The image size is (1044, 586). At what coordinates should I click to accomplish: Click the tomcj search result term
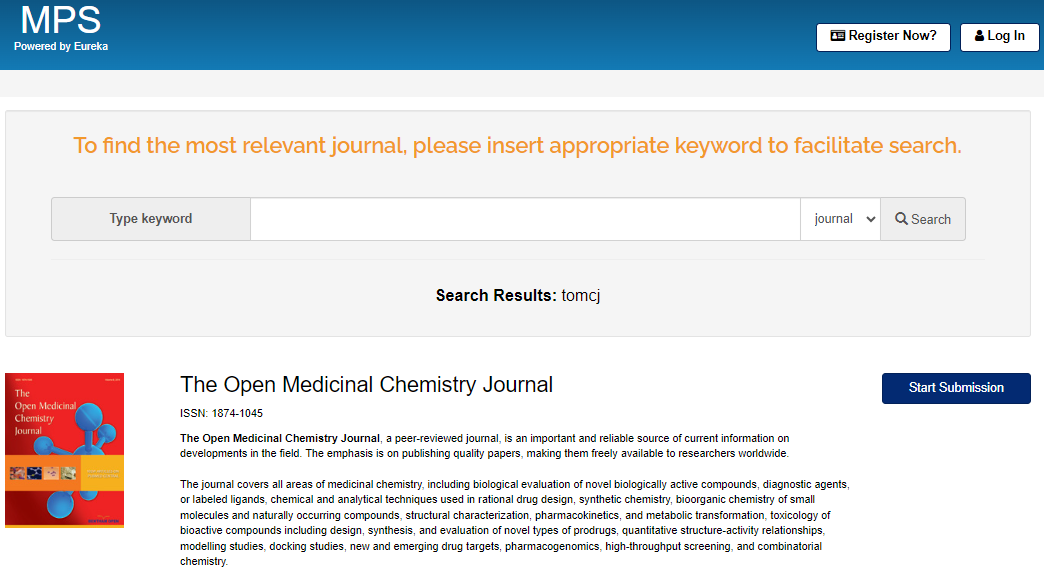pyautogui.click(x=581, y=296)
